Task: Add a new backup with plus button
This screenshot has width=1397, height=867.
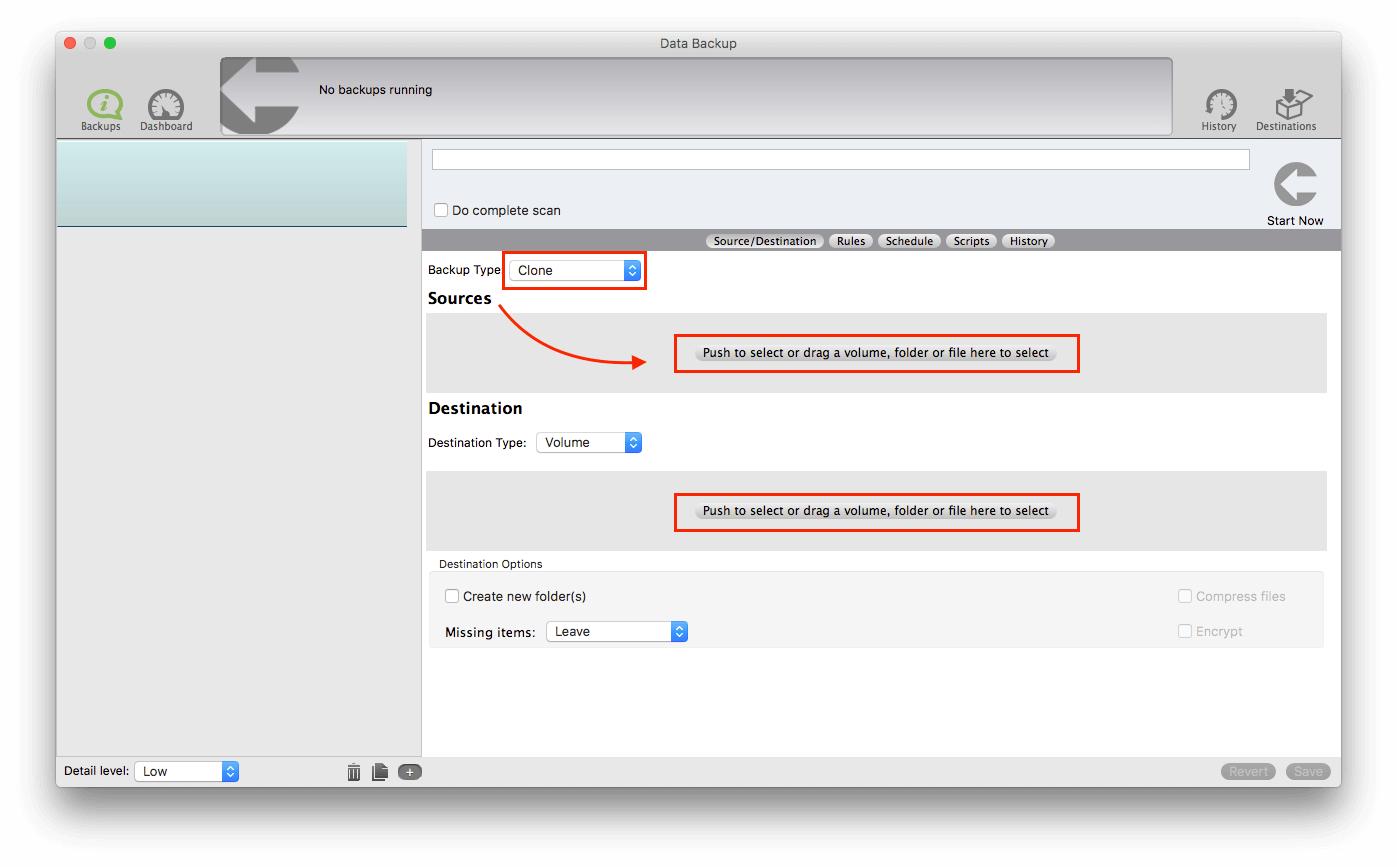Action: click(410, 772)
